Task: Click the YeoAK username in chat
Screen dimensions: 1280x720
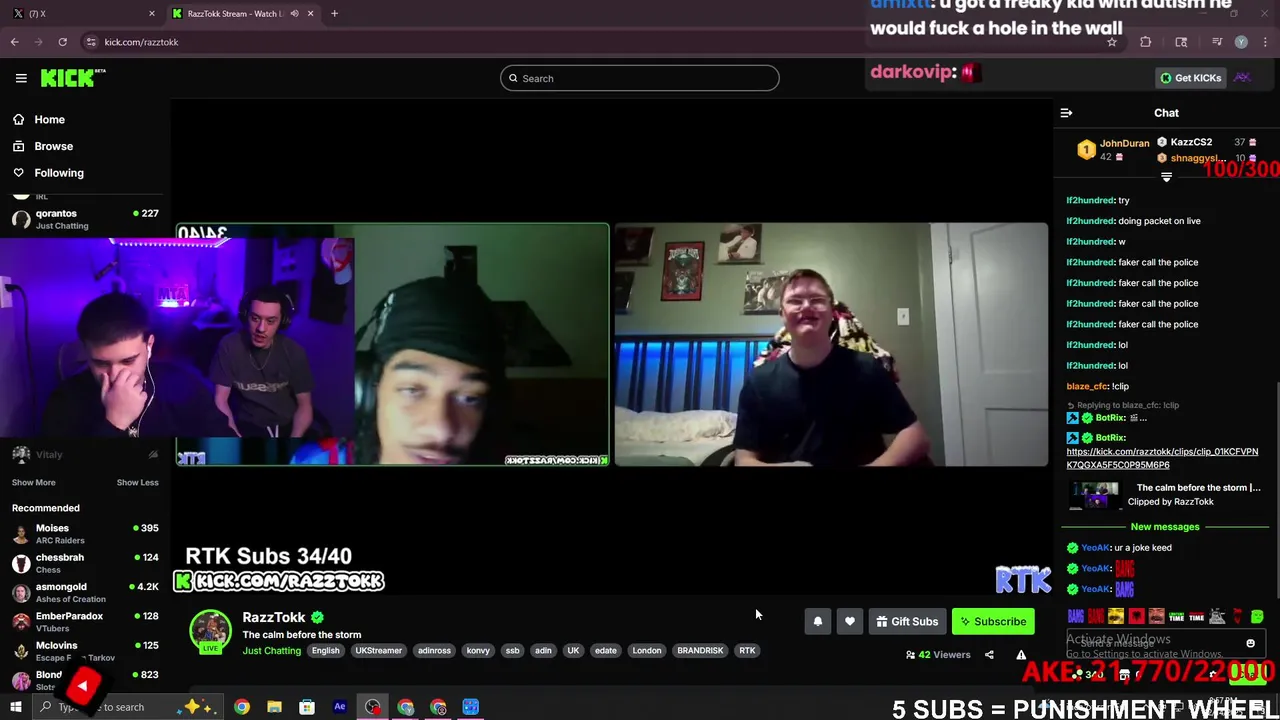Action: pos(1095,548)
